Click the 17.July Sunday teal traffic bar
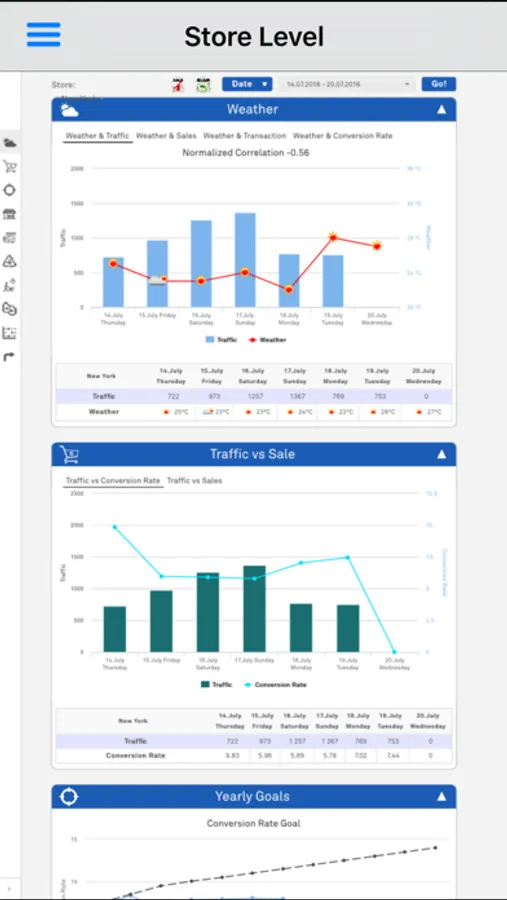 [254, 609]
